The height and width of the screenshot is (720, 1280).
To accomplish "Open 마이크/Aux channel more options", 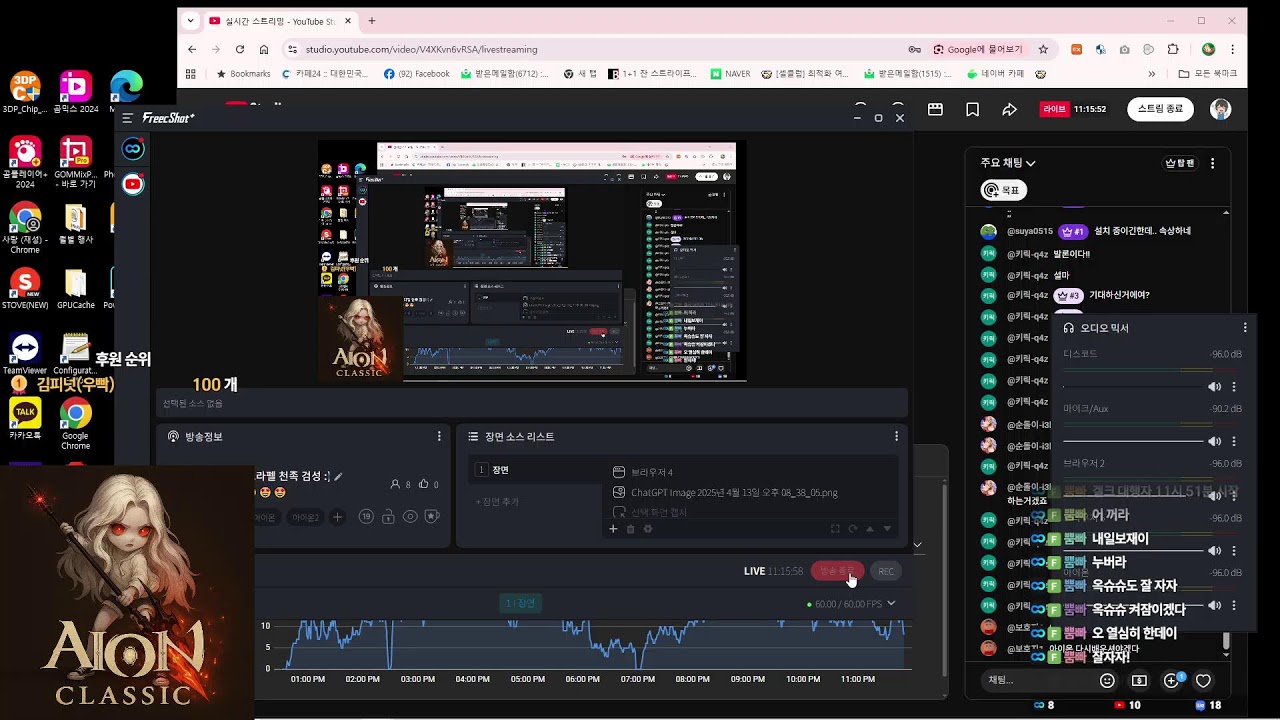I will click(1234, 441).
